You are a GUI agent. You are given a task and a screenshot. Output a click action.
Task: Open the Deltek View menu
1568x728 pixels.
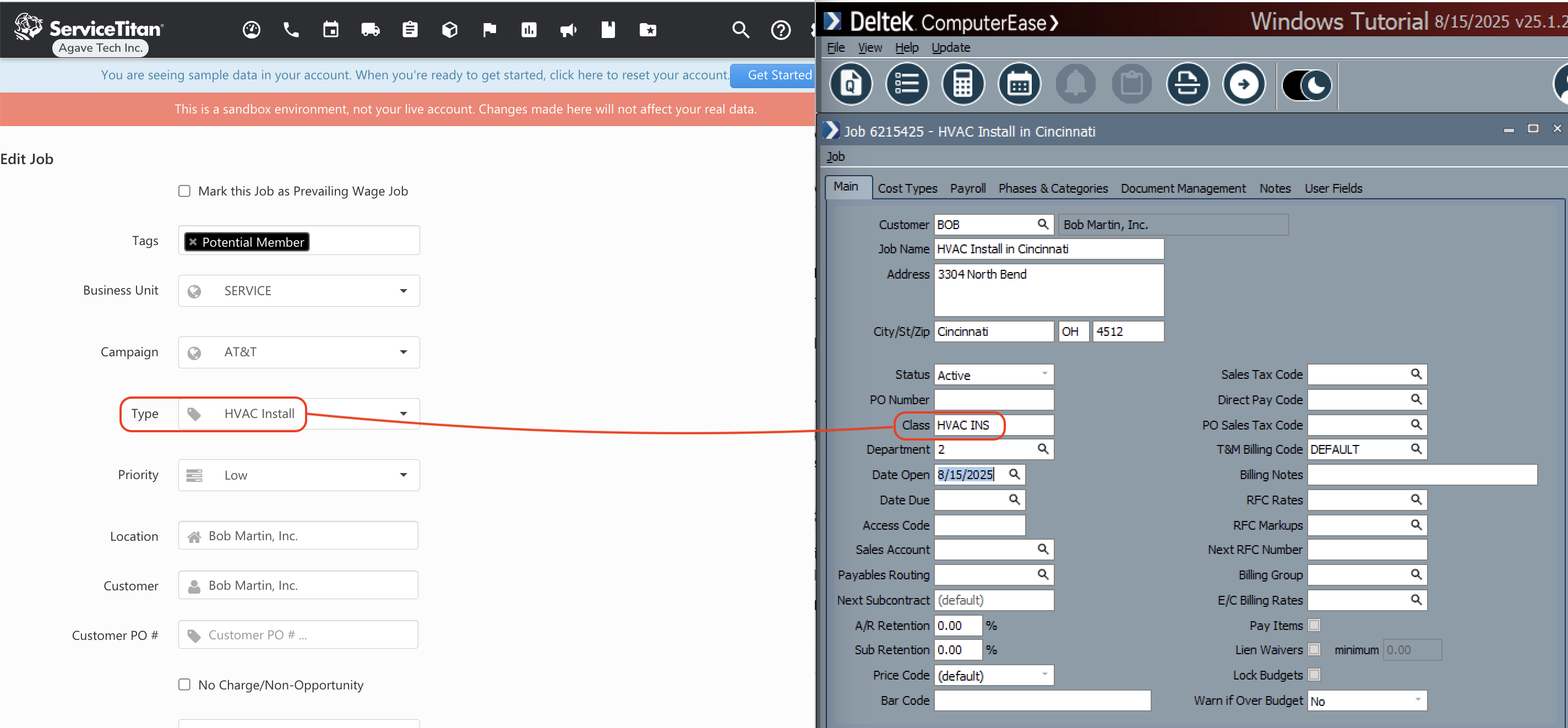point(870,47)
